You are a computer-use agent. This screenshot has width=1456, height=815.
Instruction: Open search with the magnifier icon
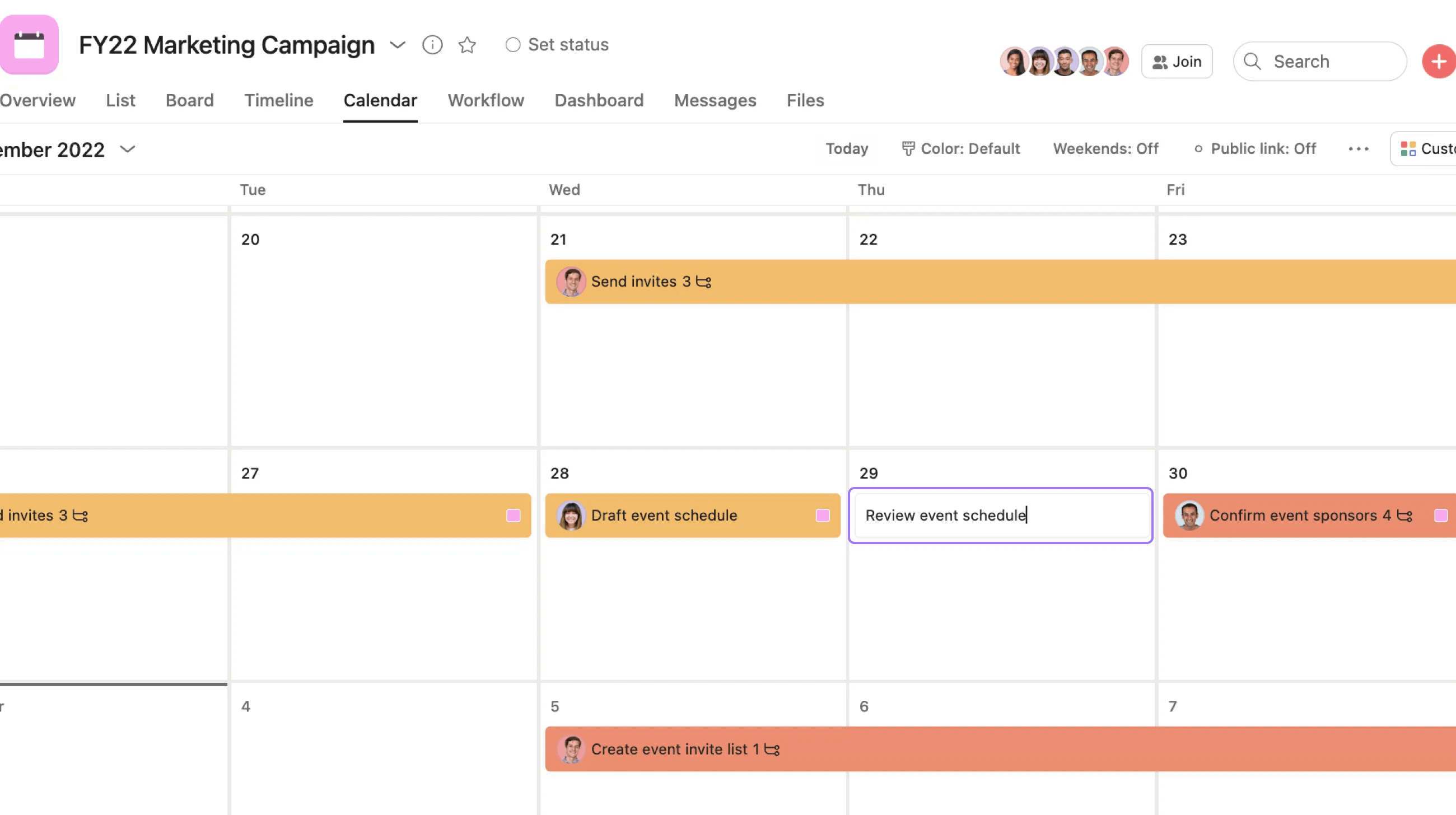pos(1253,61)
